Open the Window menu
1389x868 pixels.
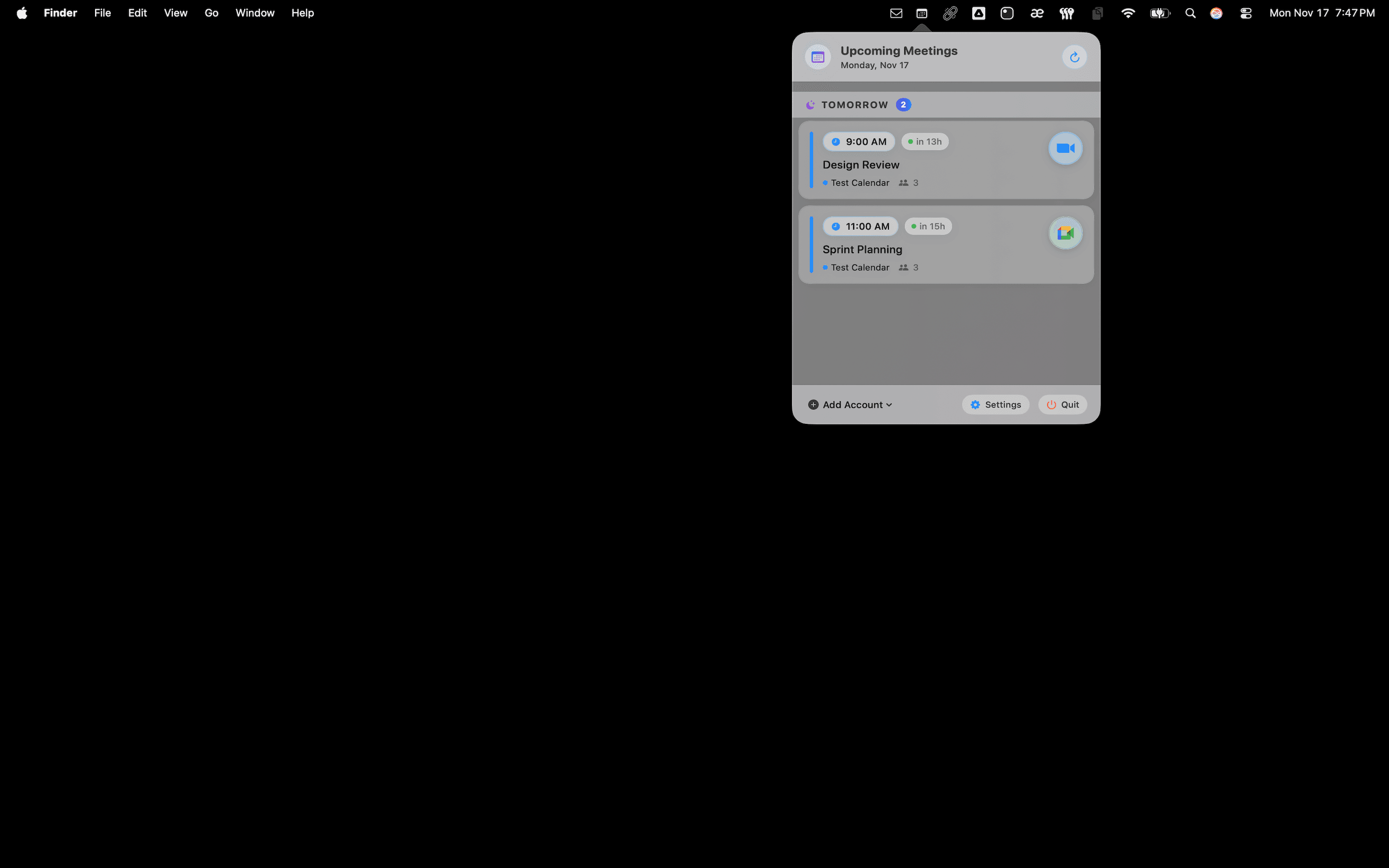(254, 13)
